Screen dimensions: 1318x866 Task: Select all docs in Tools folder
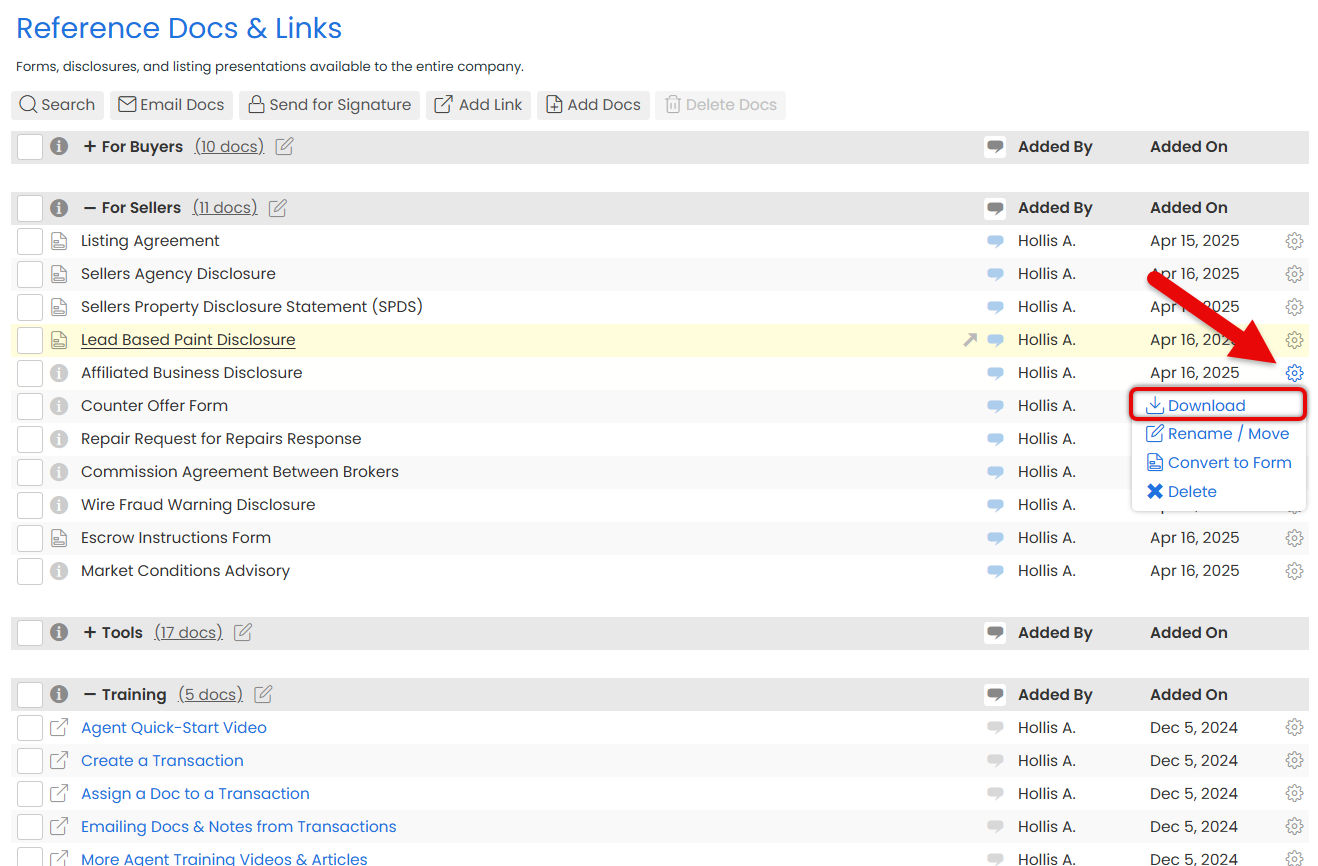[x=30, y=633]
